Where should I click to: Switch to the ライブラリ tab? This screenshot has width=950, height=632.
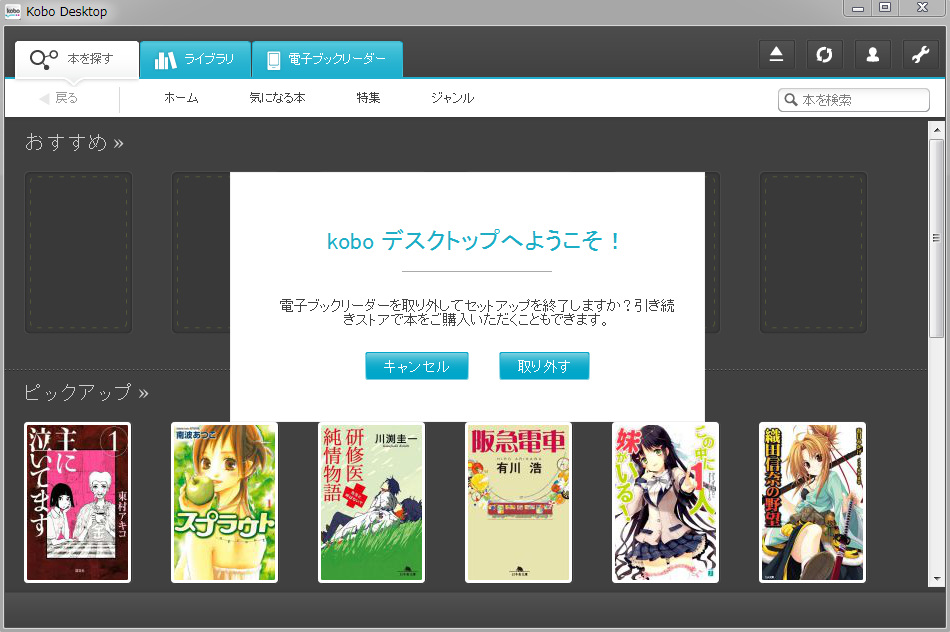(194, 60)
